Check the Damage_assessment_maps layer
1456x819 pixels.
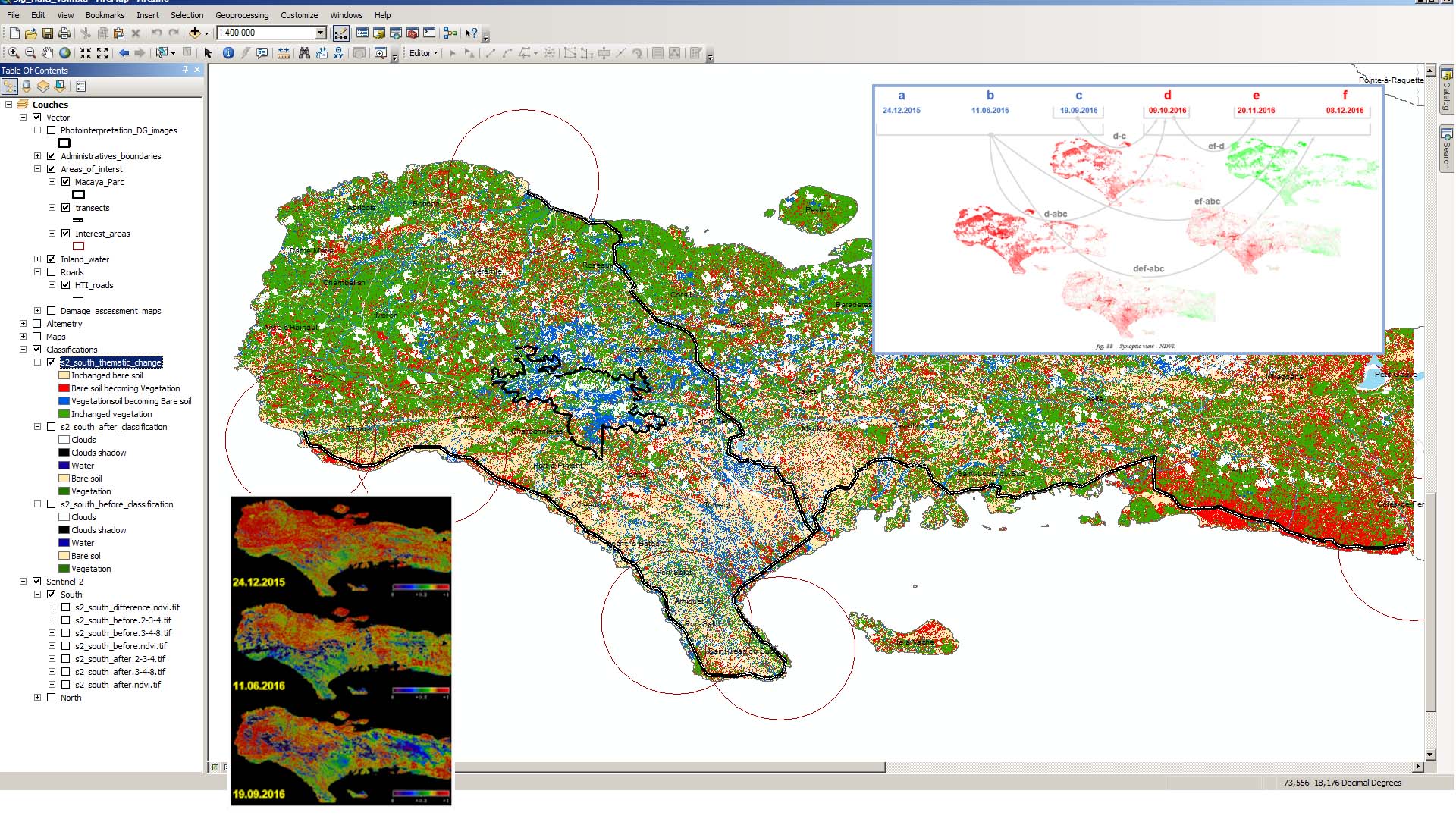[52, 311]
